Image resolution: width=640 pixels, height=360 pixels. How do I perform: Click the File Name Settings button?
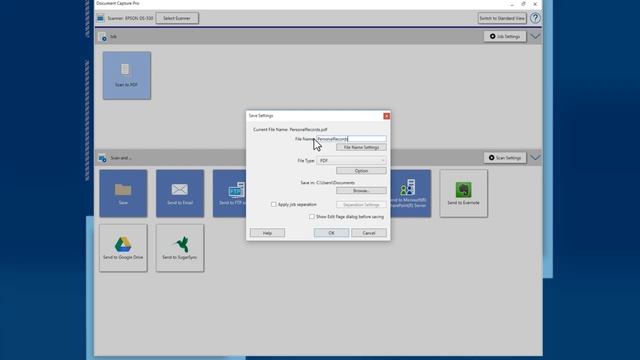tap(361, 147)
